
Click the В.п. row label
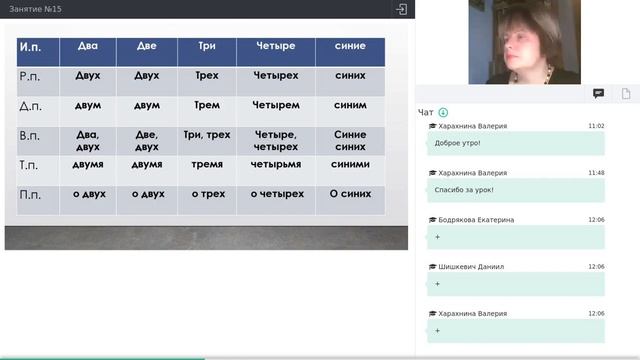pos(30,136)
